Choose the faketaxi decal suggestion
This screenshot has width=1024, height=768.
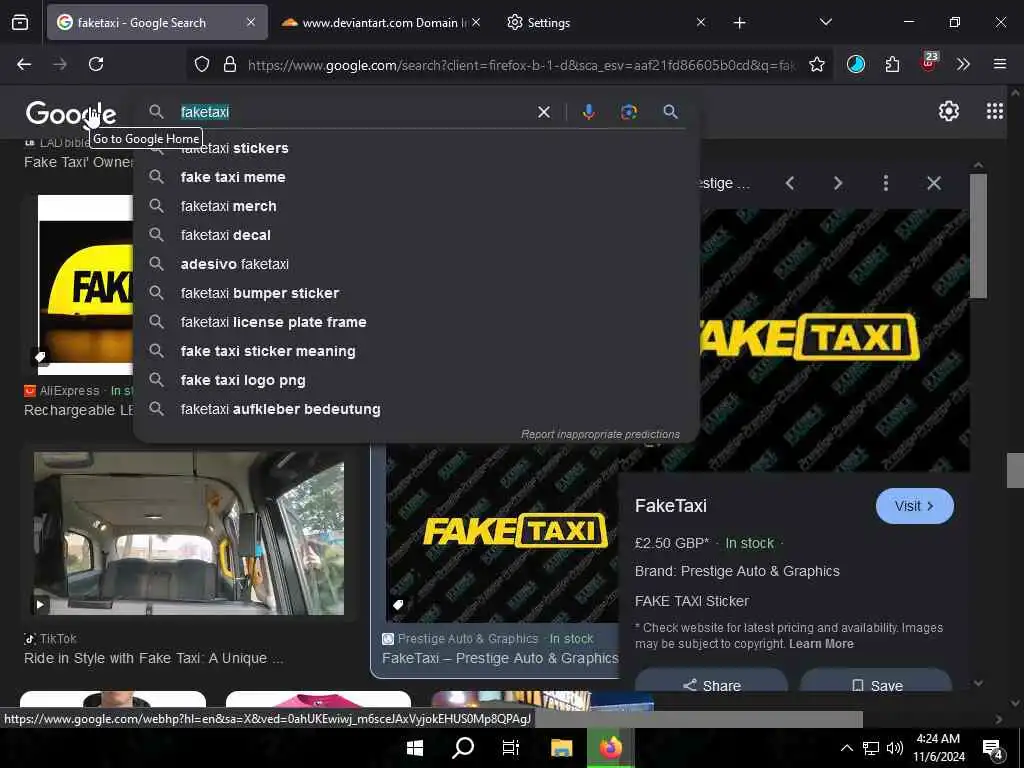(416, 235)
